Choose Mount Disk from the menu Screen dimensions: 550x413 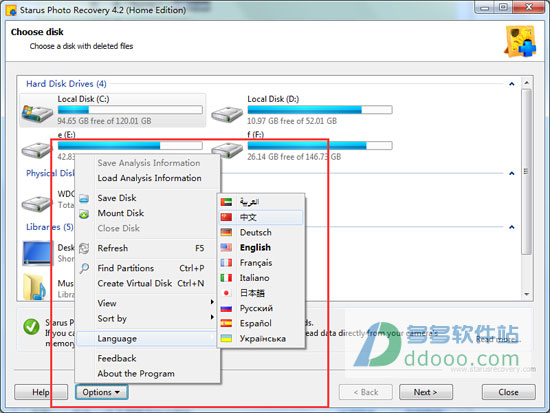pyautogui.click(x=121, y=213)
